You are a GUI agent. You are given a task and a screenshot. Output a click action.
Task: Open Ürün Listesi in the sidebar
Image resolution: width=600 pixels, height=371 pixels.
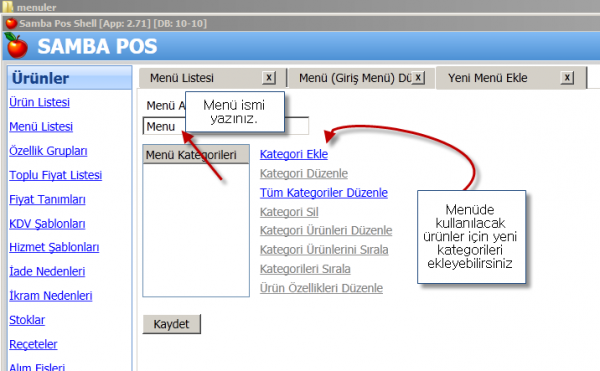[39, 102]
